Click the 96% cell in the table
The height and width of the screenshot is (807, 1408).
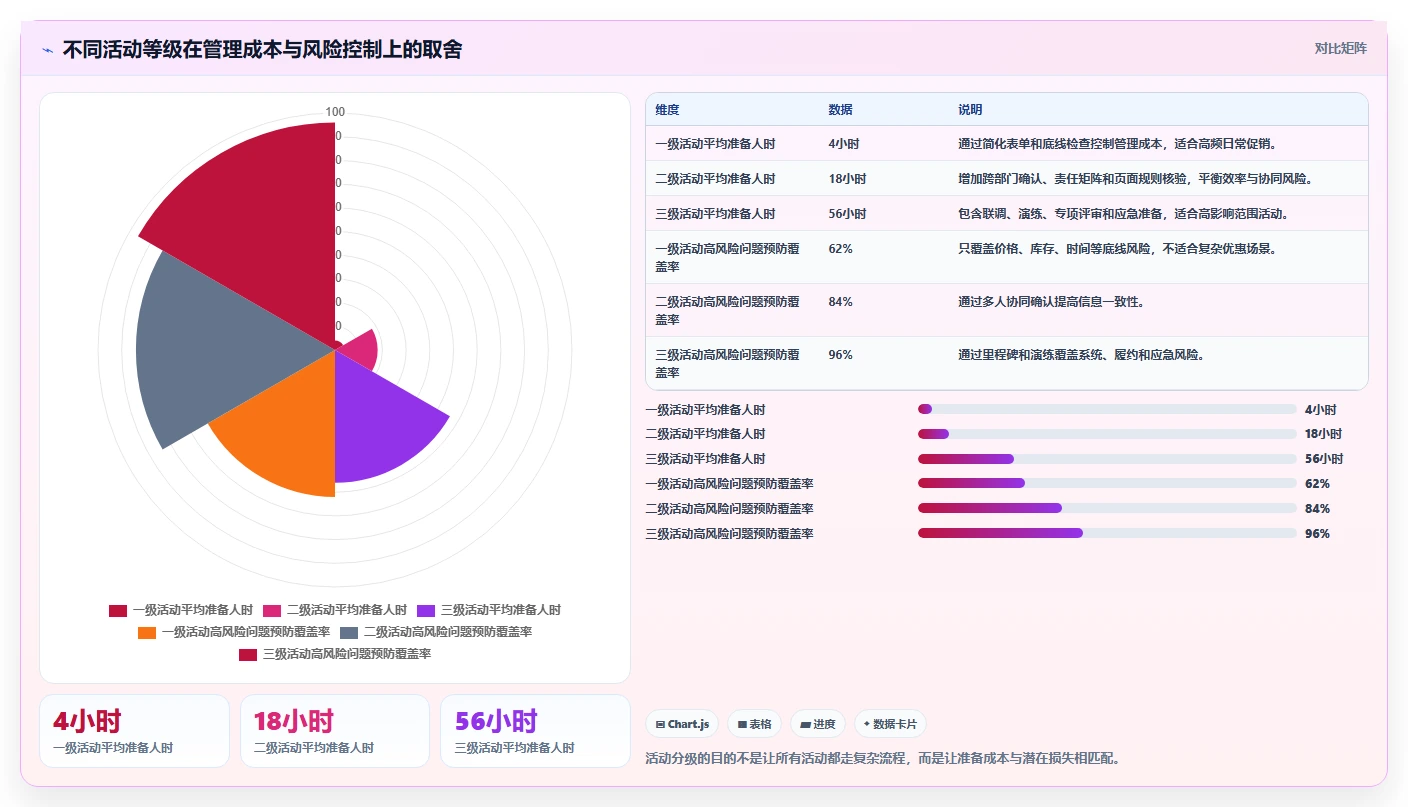tap(840, 355)
